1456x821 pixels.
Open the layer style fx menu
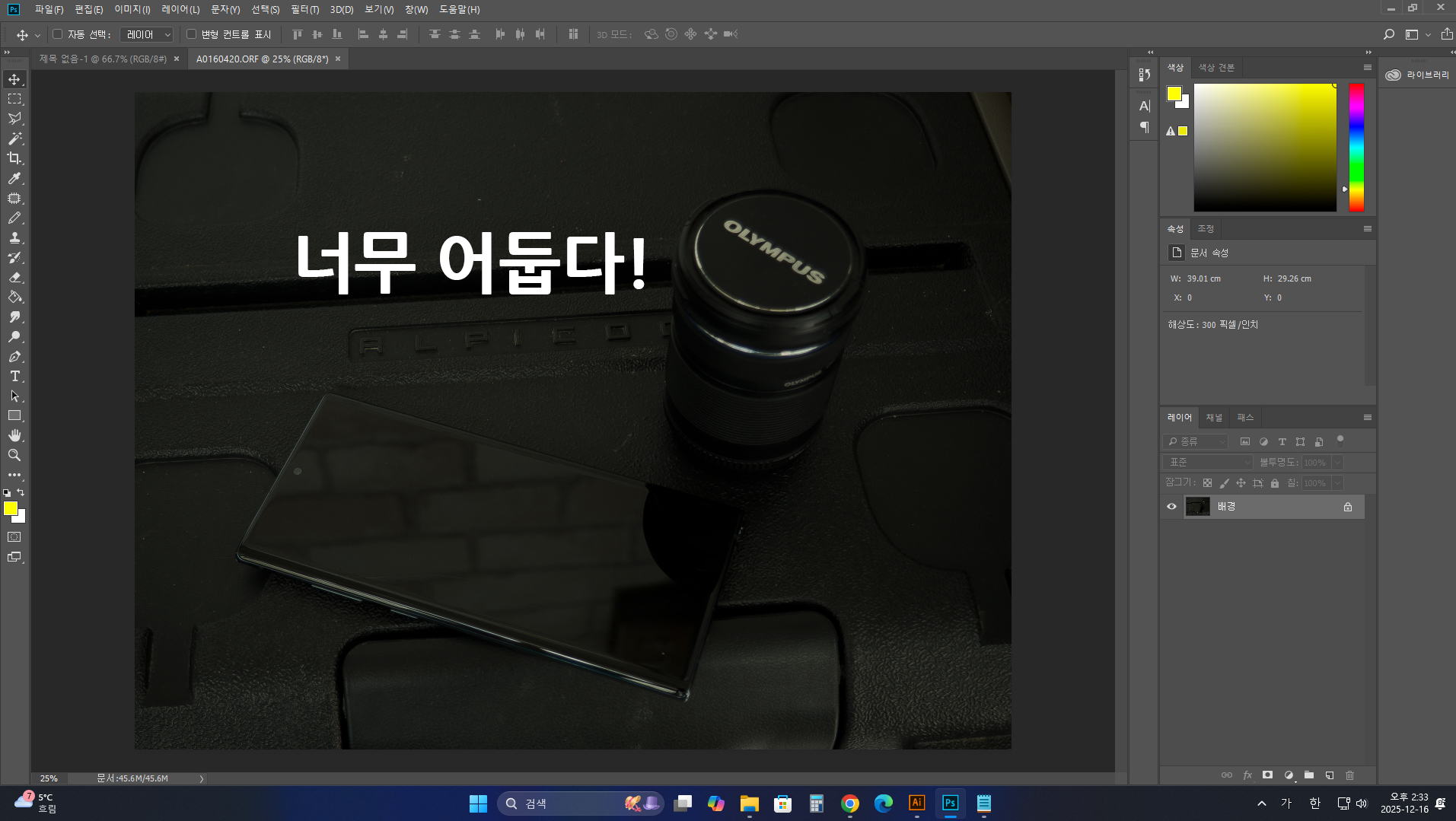(x=1247, y=775)
